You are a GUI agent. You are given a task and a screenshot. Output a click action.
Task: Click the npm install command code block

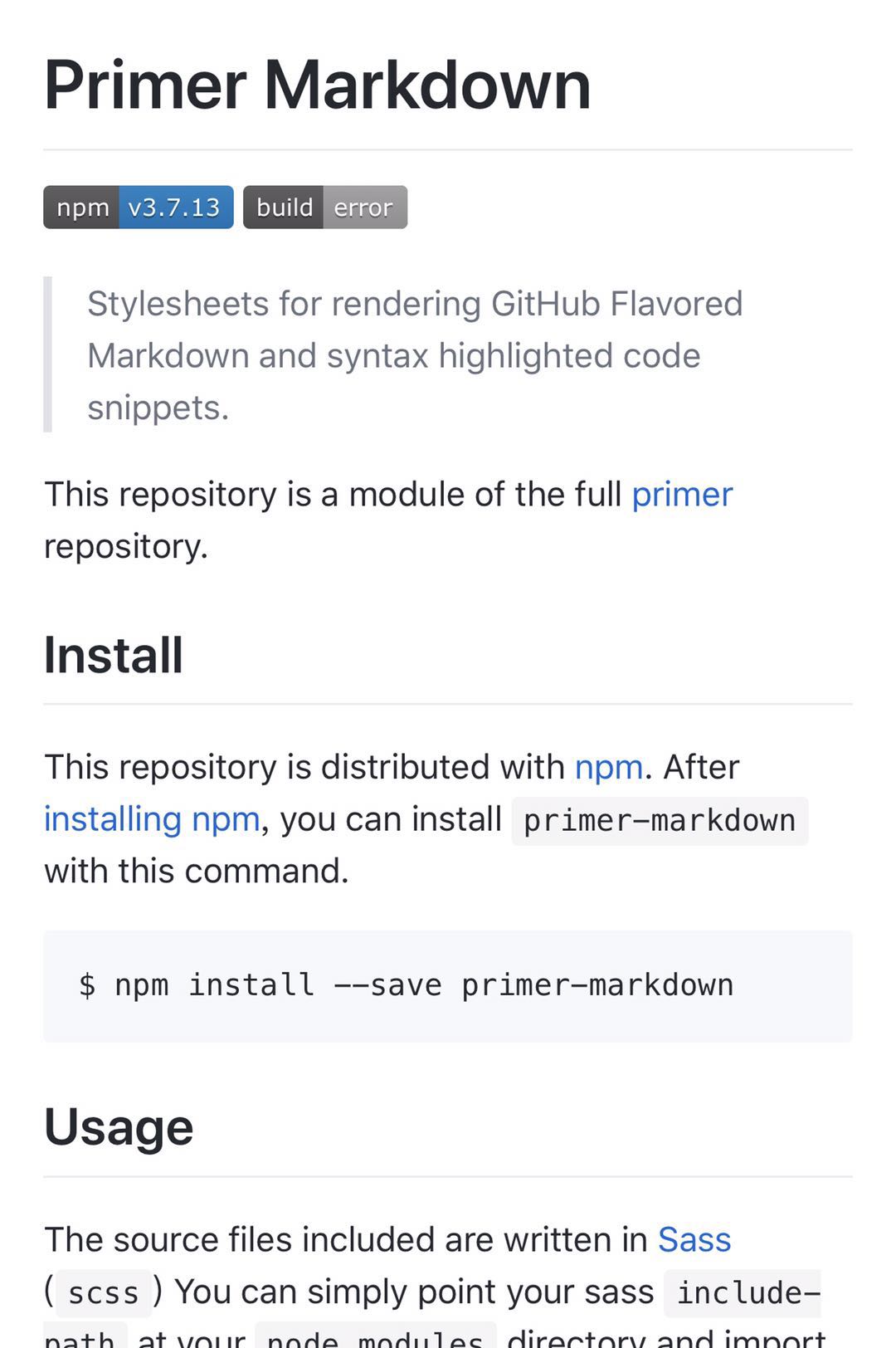click(448, 986)
